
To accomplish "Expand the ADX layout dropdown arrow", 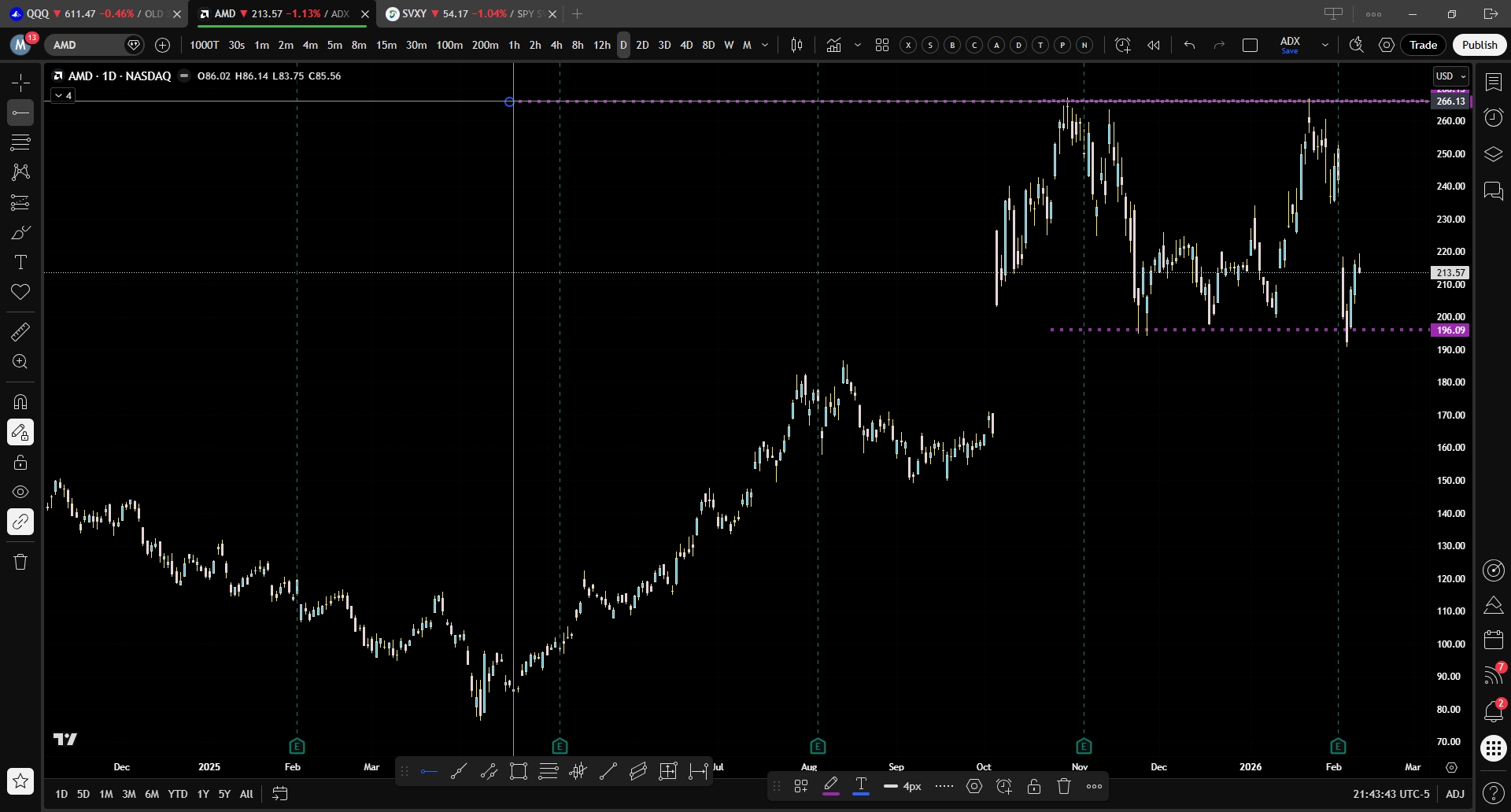I will coord(1325,45).
